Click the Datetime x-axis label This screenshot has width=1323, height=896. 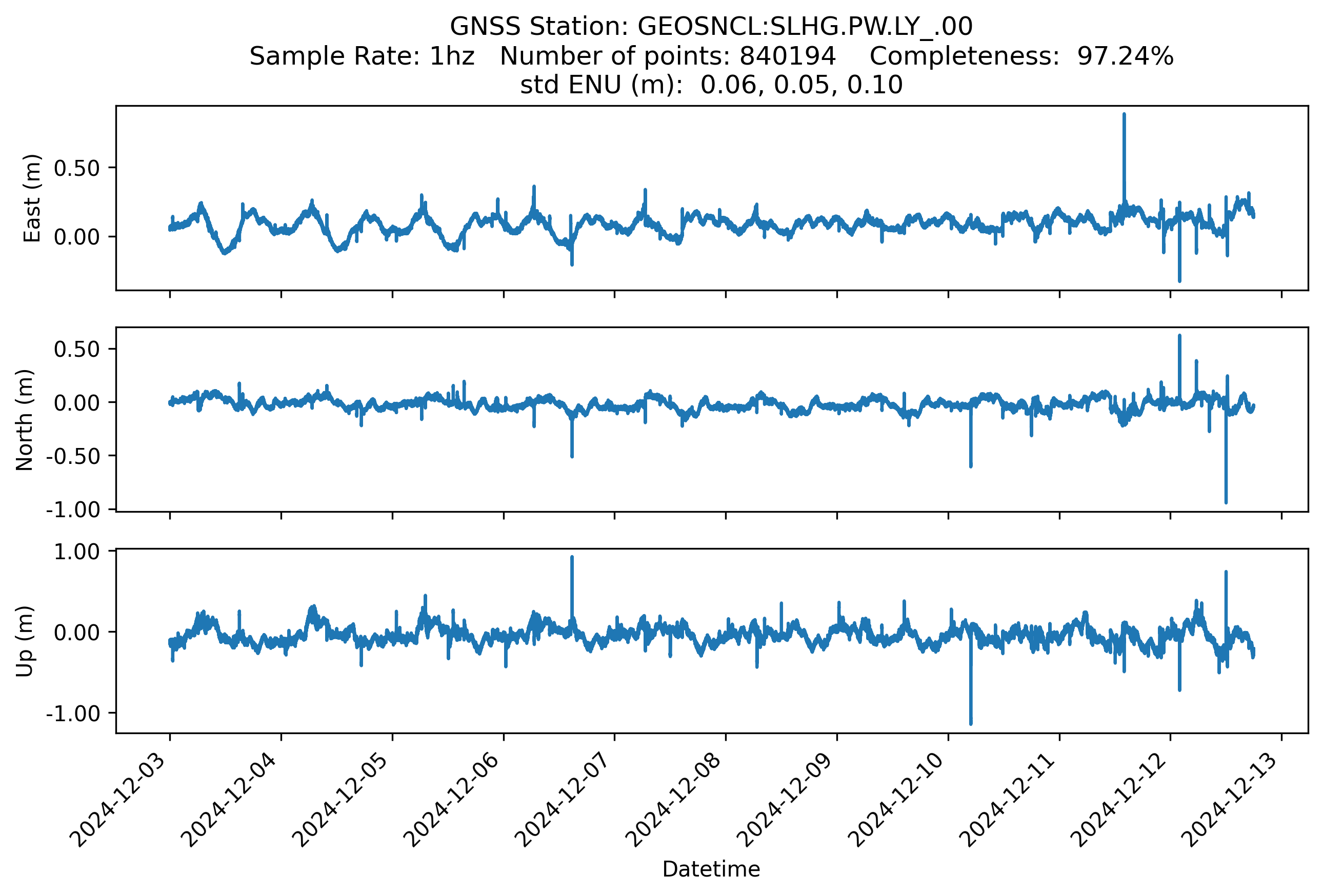click(x=711, y=869)
